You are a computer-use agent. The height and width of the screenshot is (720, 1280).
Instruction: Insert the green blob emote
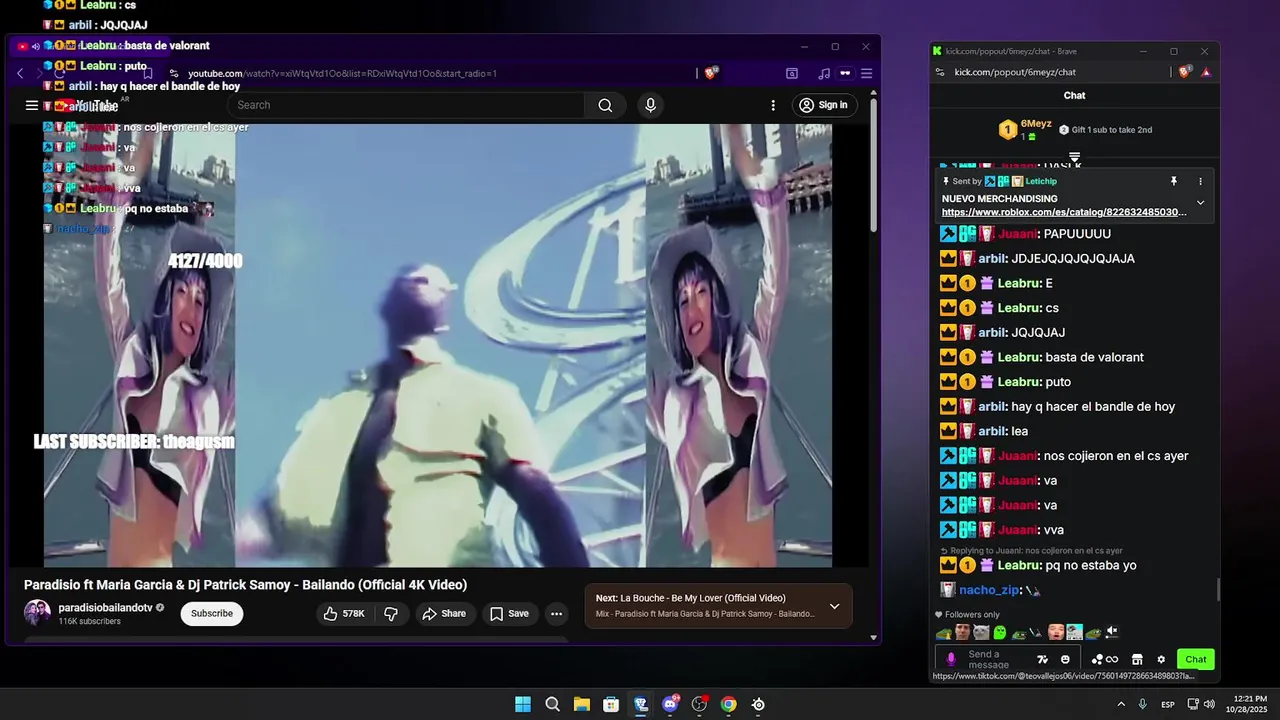pos(999,632)
